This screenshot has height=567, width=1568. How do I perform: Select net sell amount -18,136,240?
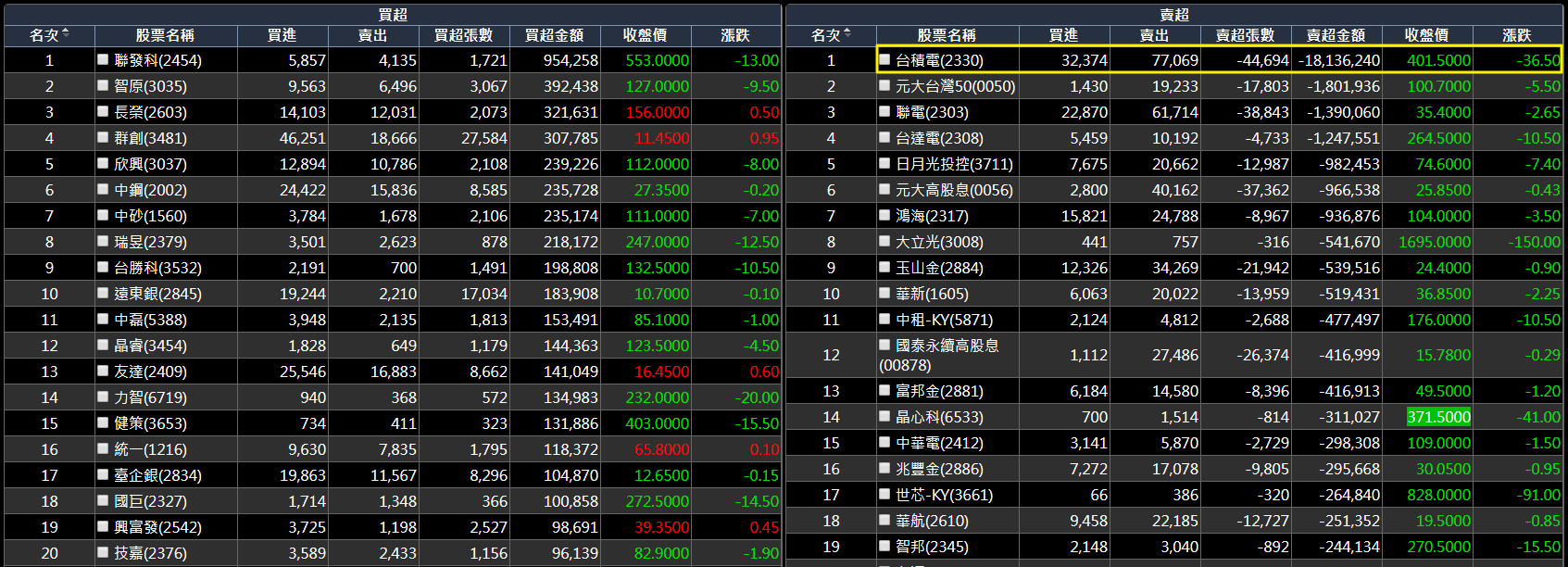(1338, 60)
